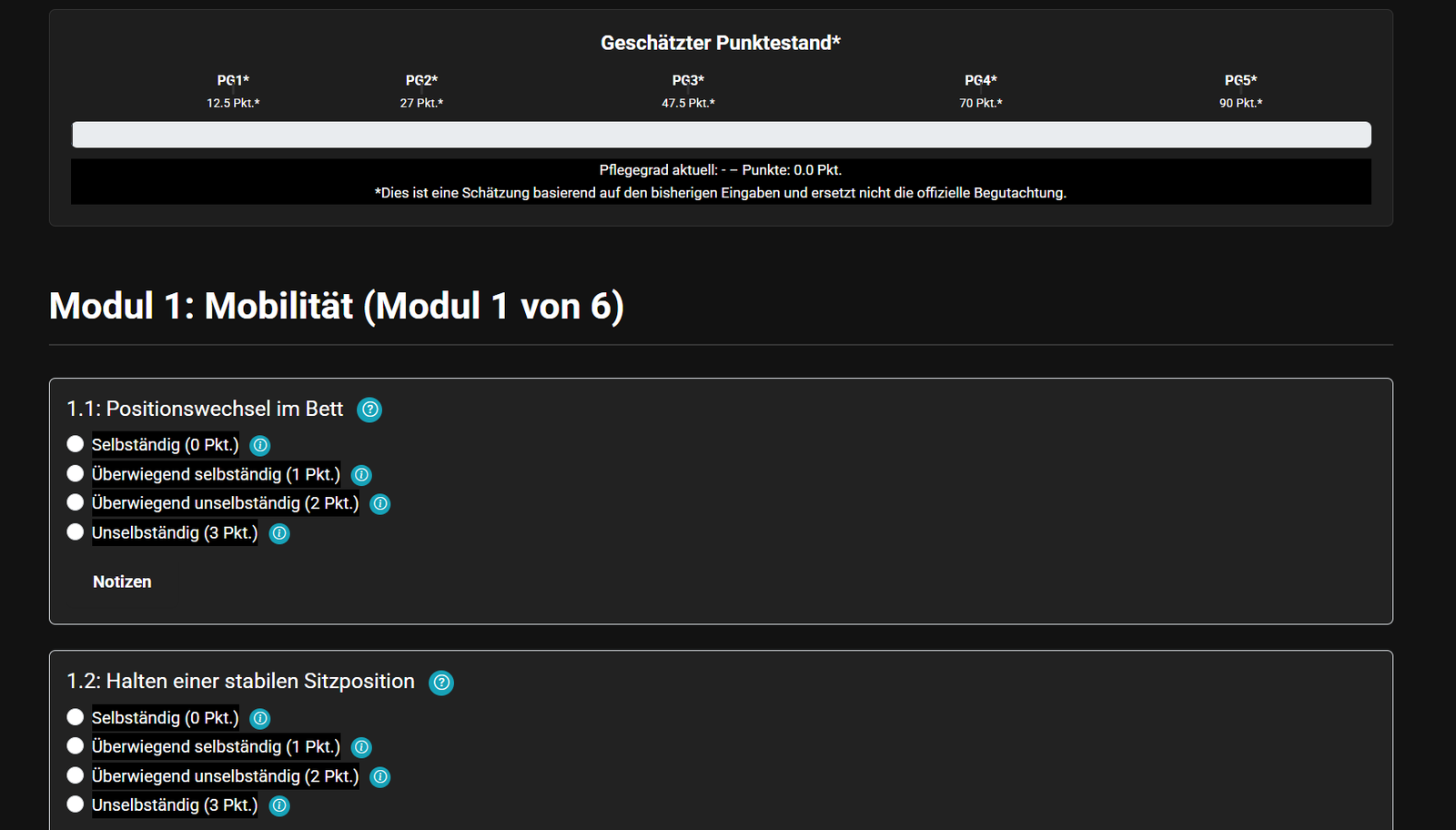Open help for Positionswechsel im Bett question
This screenshot has height=830, width=1456.
click(x=369, y=410)
